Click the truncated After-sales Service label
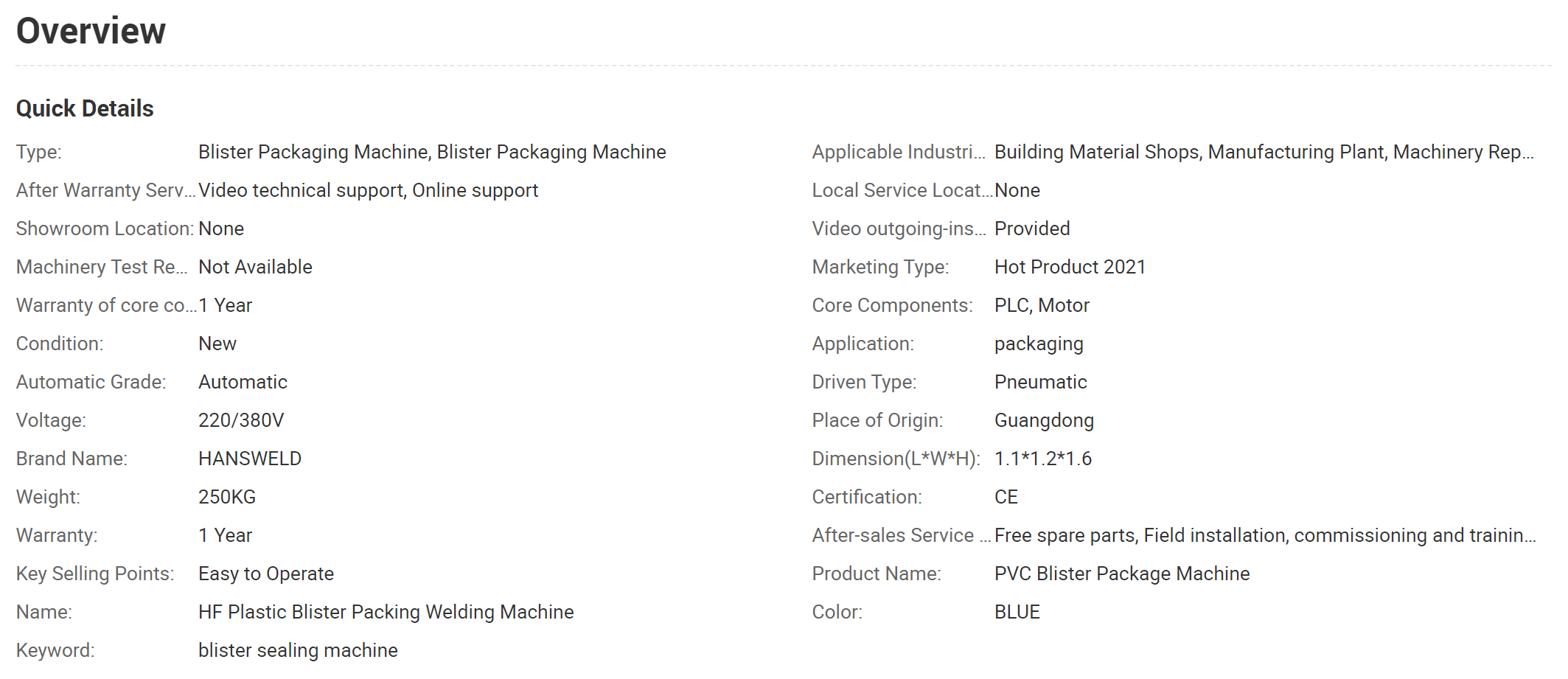The image size is (1568, 679). pos(901,535)
